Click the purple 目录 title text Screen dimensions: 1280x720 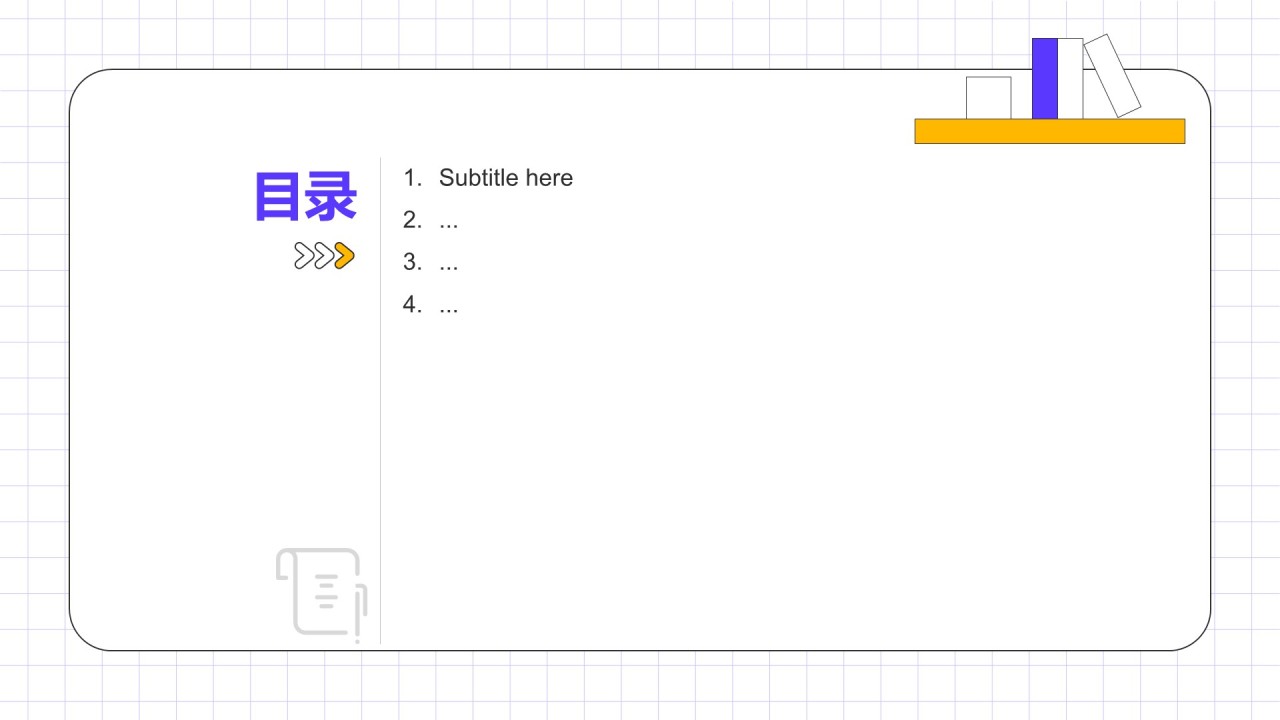click(x=305, y=197)
